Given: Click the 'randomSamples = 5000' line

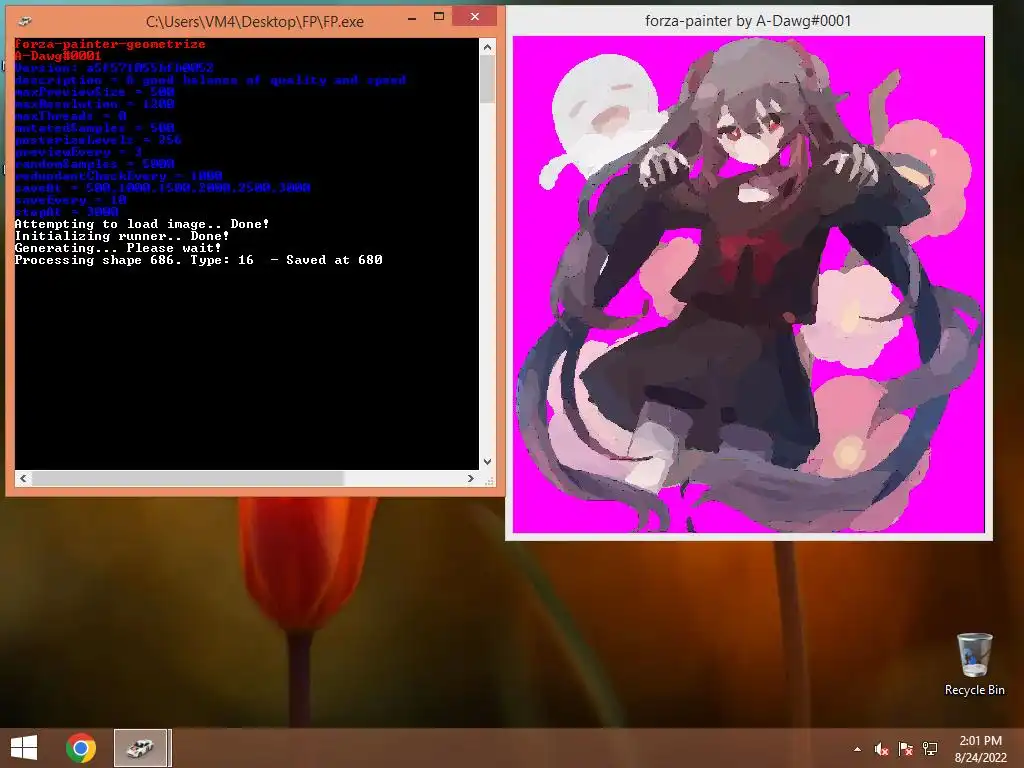Looking at the screenshot, I should tap(94, 164).
